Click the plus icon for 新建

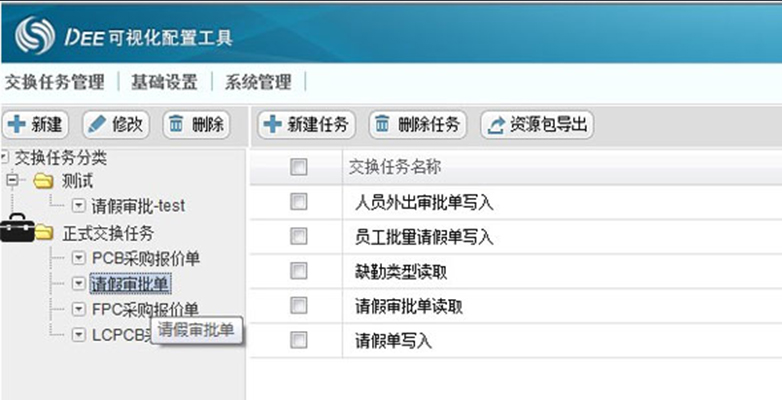pyautogui.click(x=17, y=125)
